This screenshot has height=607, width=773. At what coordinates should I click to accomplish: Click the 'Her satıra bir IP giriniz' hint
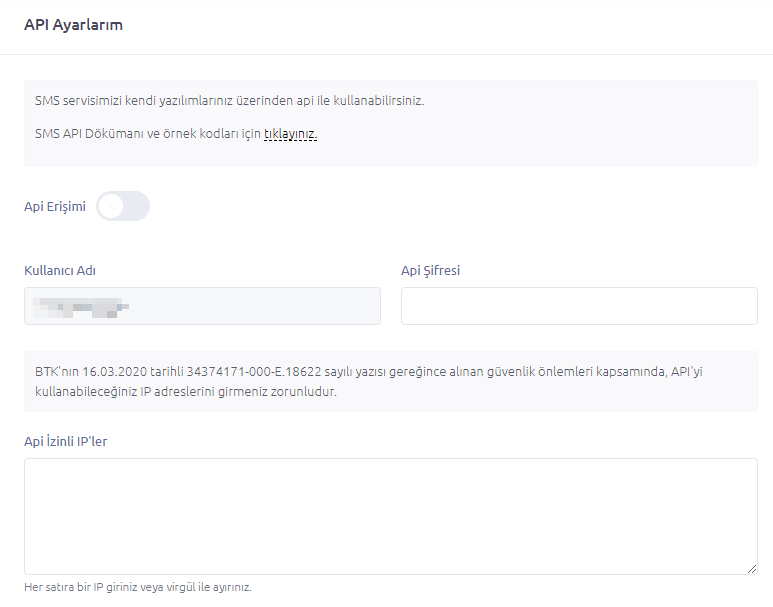(138, 587)
